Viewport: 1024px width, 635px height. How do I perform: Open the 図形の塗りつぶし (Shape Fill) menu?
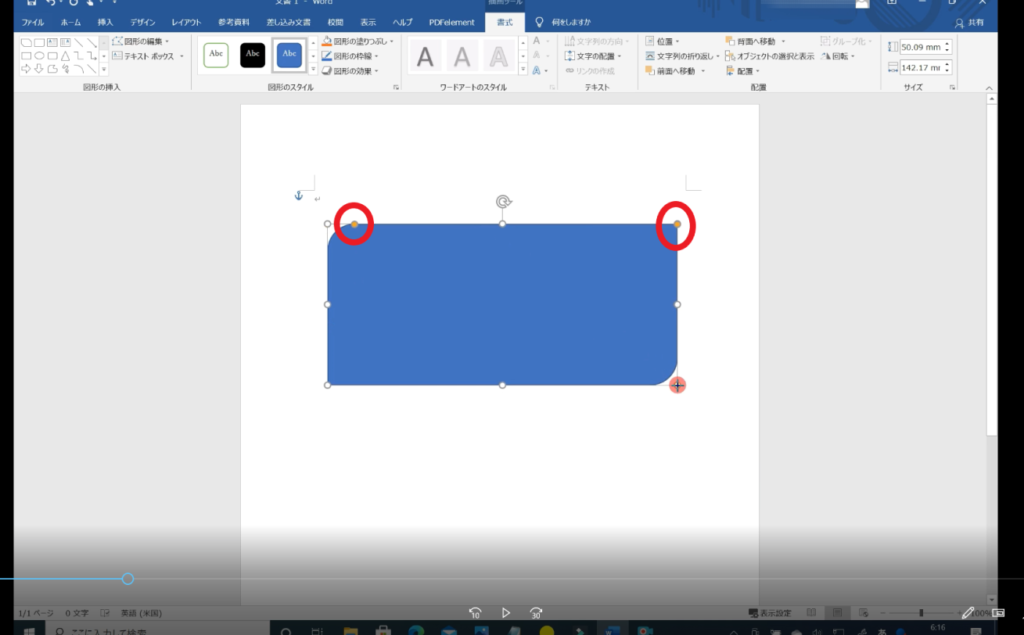point(357,42)
